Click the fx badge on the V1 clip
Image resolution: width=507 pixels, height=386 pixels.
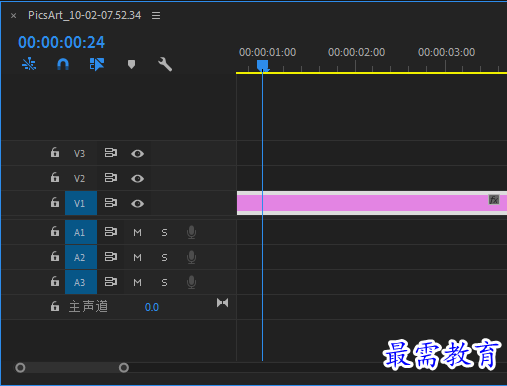[x=494, y=200]
